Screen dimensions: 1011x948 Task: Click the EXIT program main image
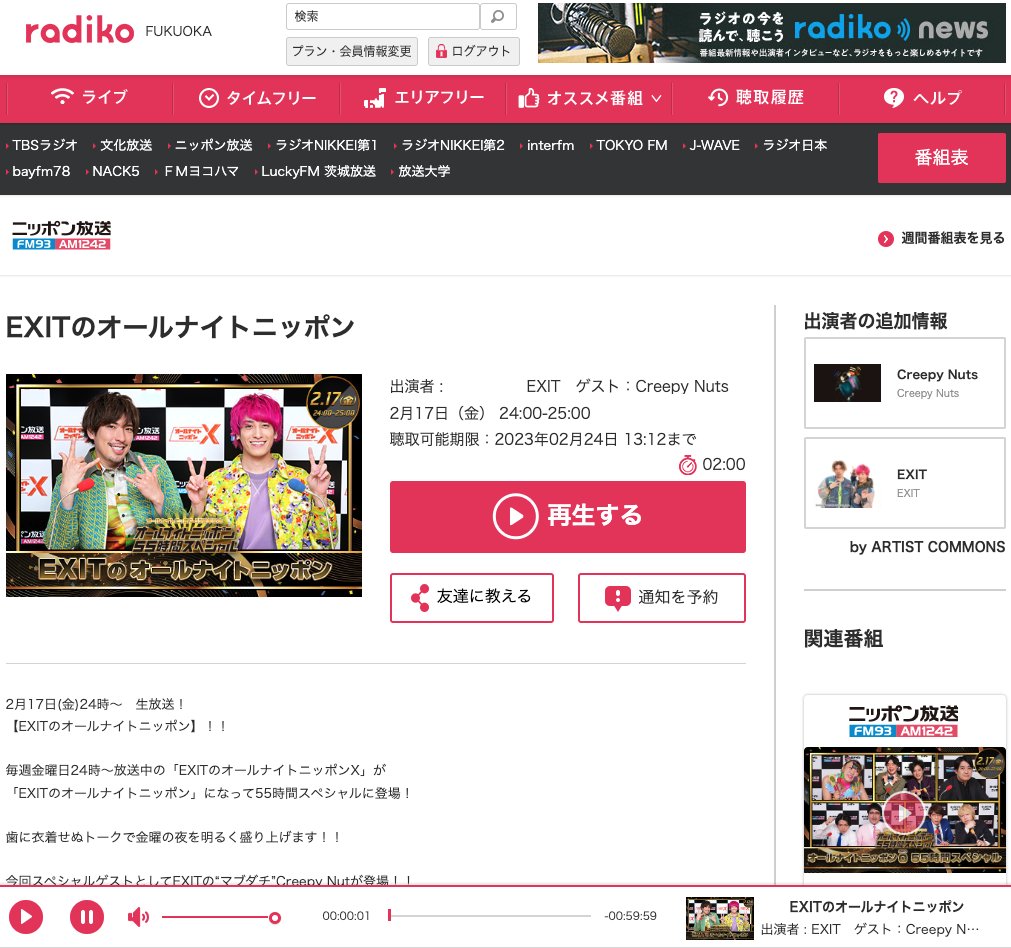(x=184, y=485)
